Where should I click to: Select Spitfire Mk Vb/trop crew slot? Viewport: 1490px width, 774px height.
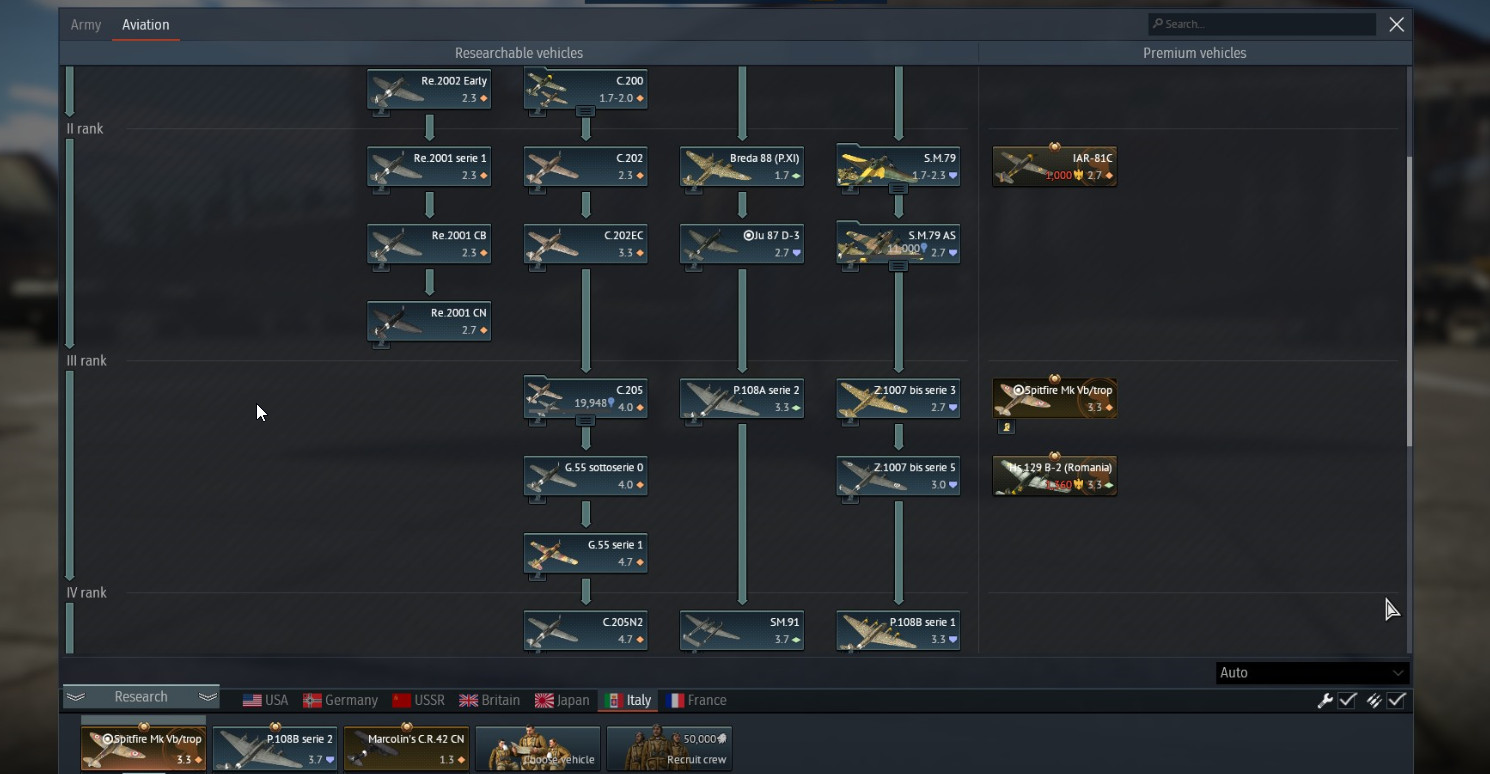[143, 748]
